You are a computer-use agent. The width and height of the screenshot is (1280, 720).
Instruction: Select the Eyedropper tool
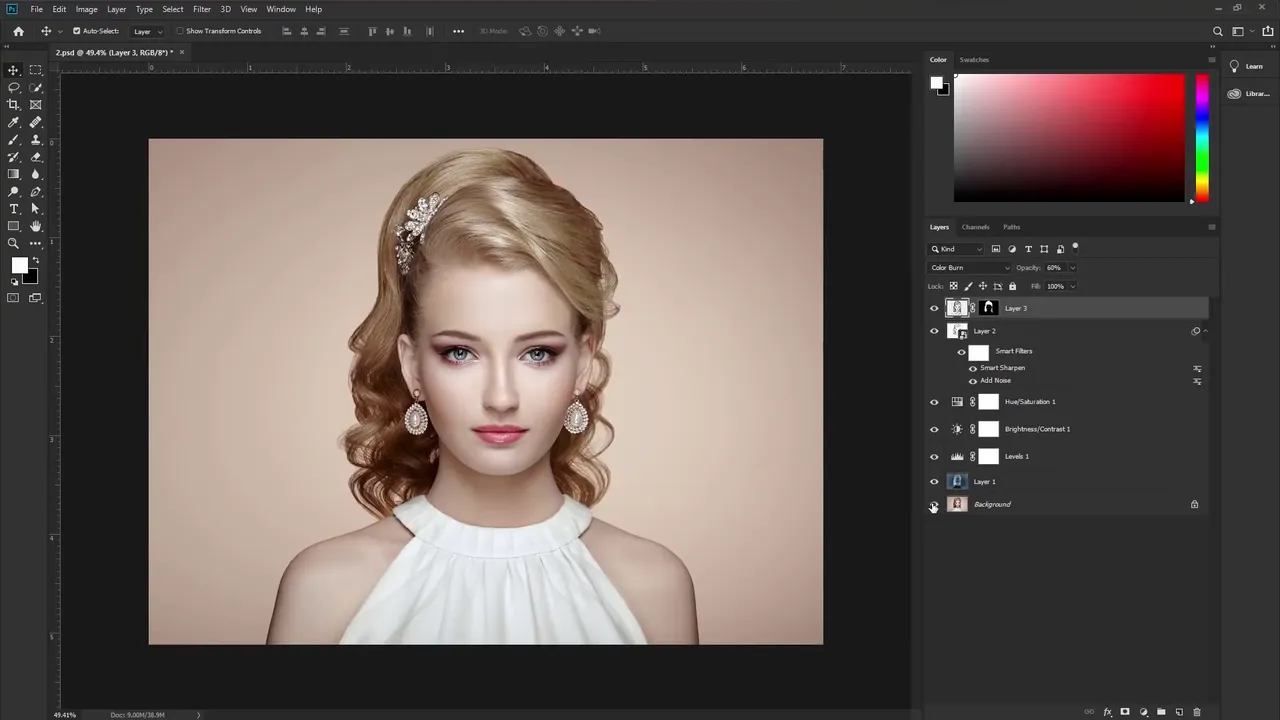click(14, 122)
